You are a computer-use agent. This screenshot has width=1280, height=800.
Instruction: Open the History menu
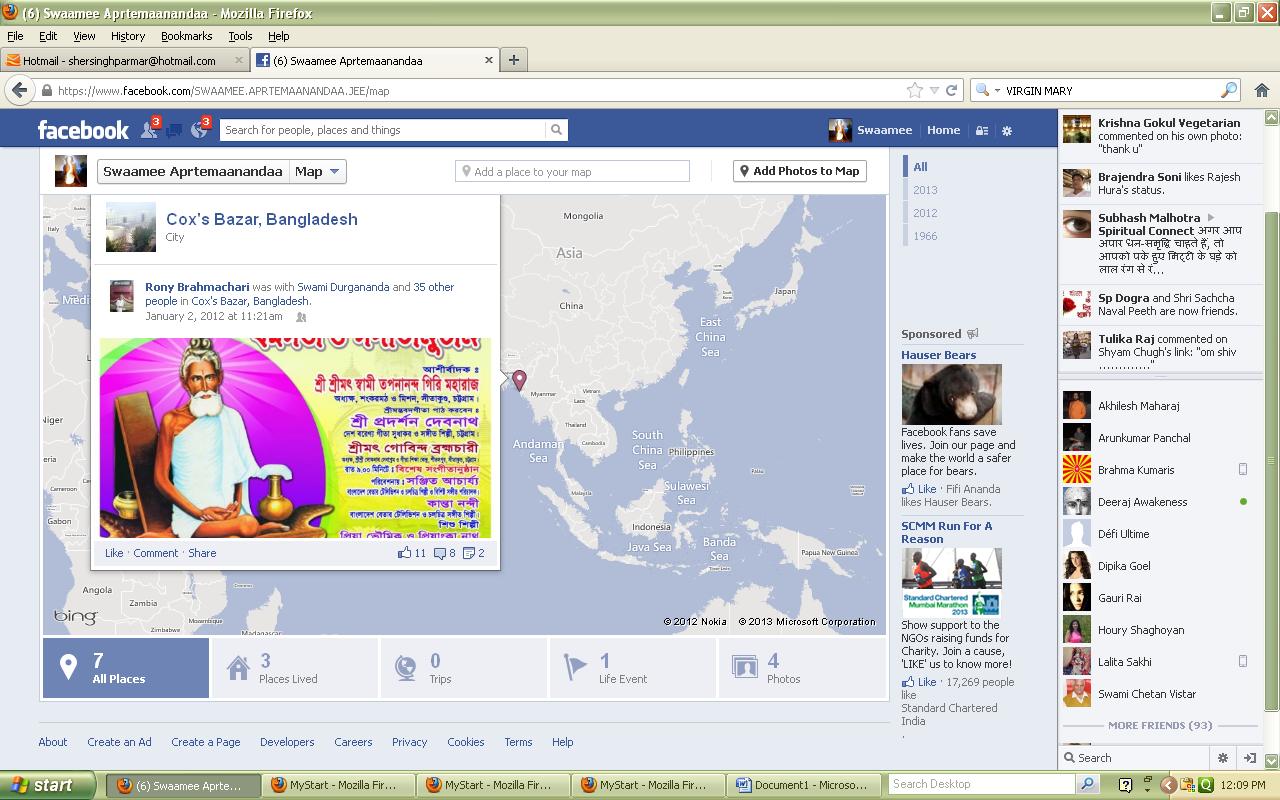coord(128,36)
